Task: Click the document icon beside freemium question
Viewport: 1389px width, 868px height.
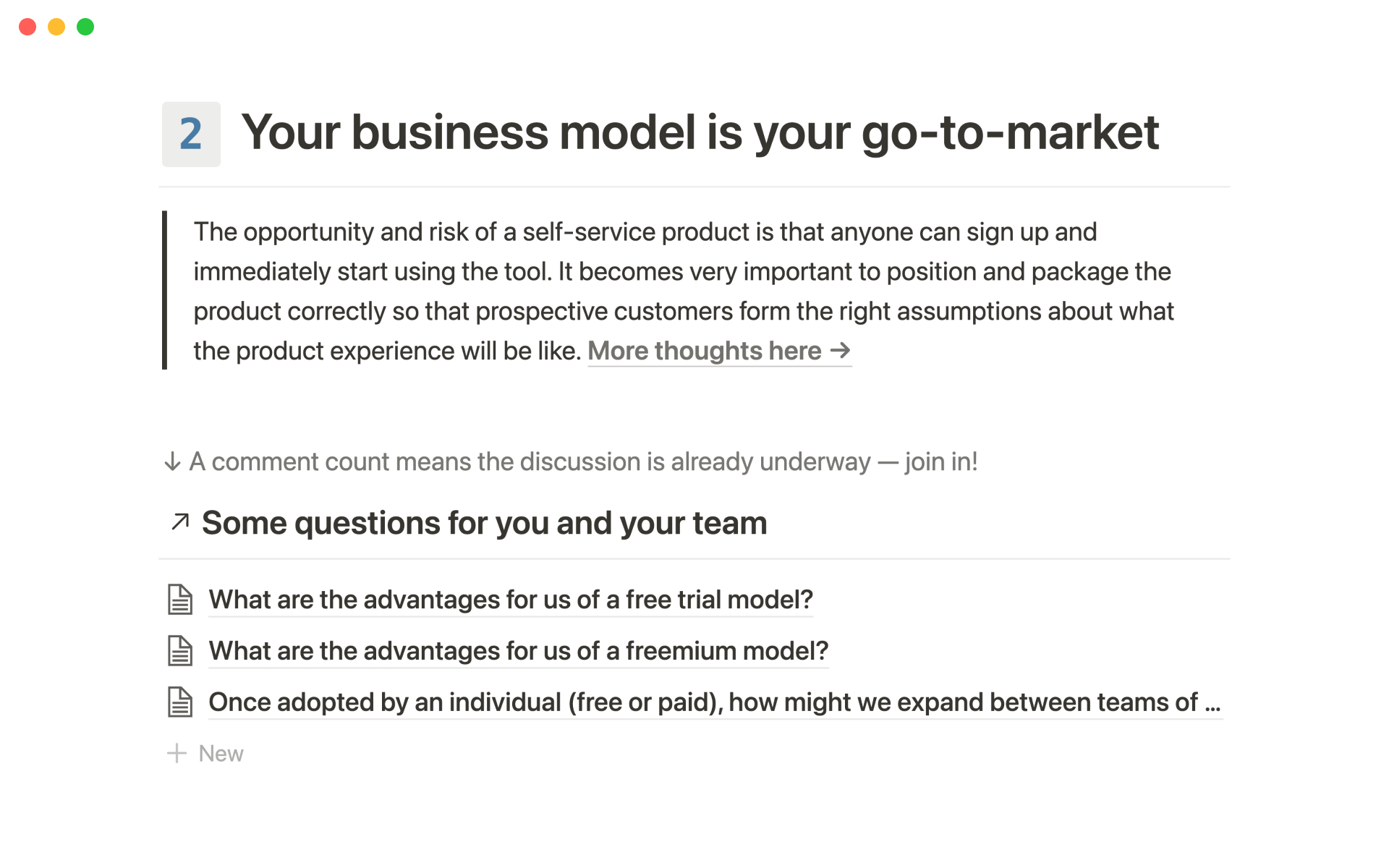Action: (x=180, y=651)
